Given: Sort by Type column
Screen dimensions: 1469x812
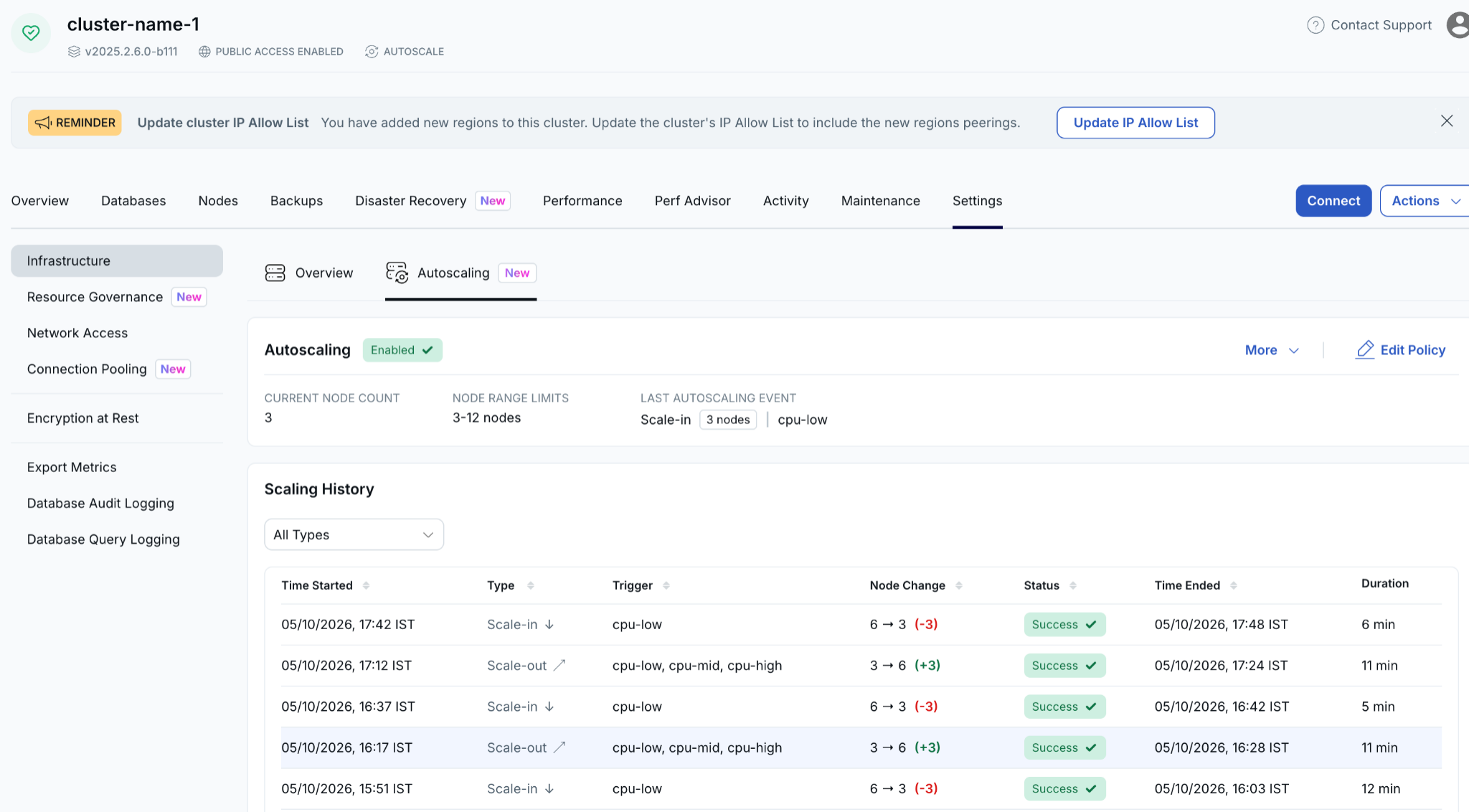Looking at the screenshot, I should tap(531, 585).
